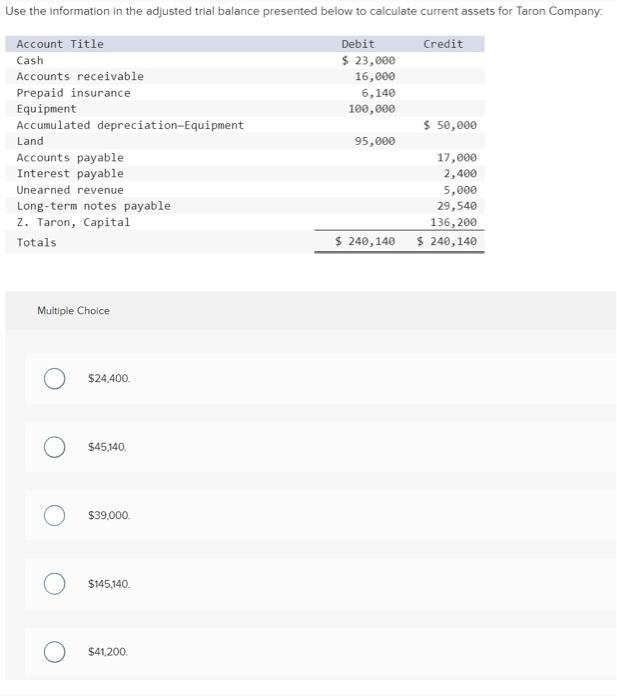Click the Long-term notes payable row label

click(93, 206)
